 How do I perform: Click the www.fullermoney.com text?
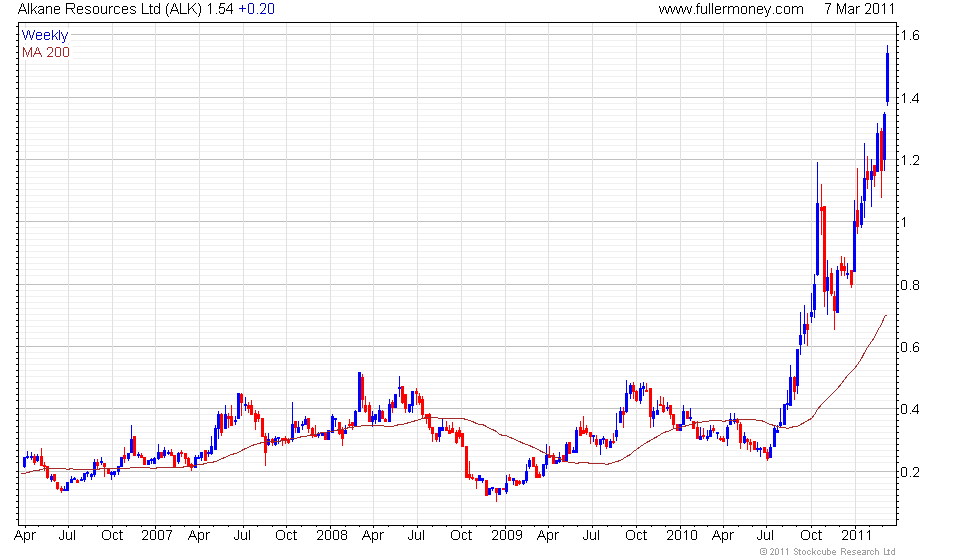point(731,9)
